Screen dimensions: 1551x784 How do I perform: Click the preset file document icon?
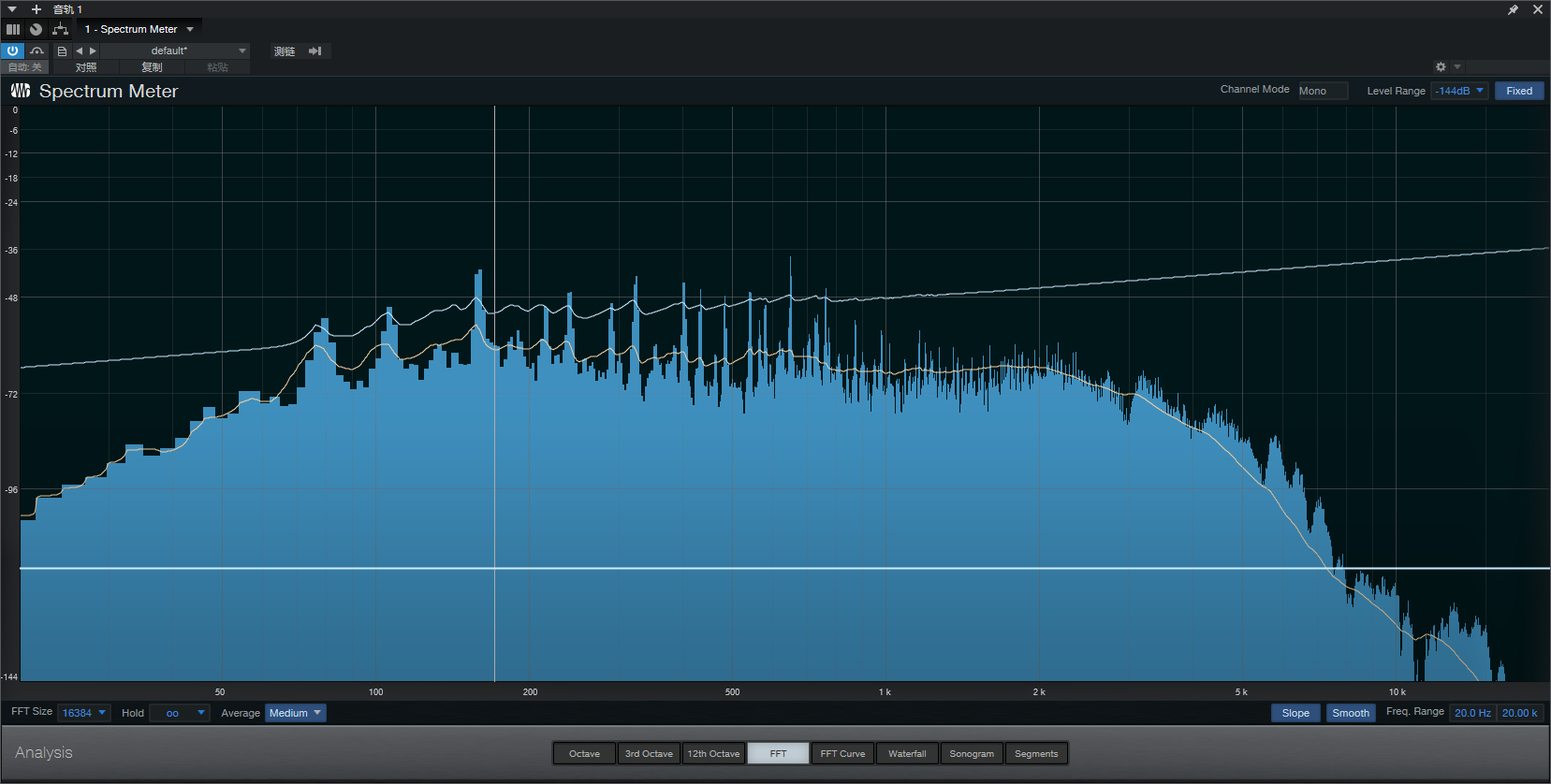point(62,51)
